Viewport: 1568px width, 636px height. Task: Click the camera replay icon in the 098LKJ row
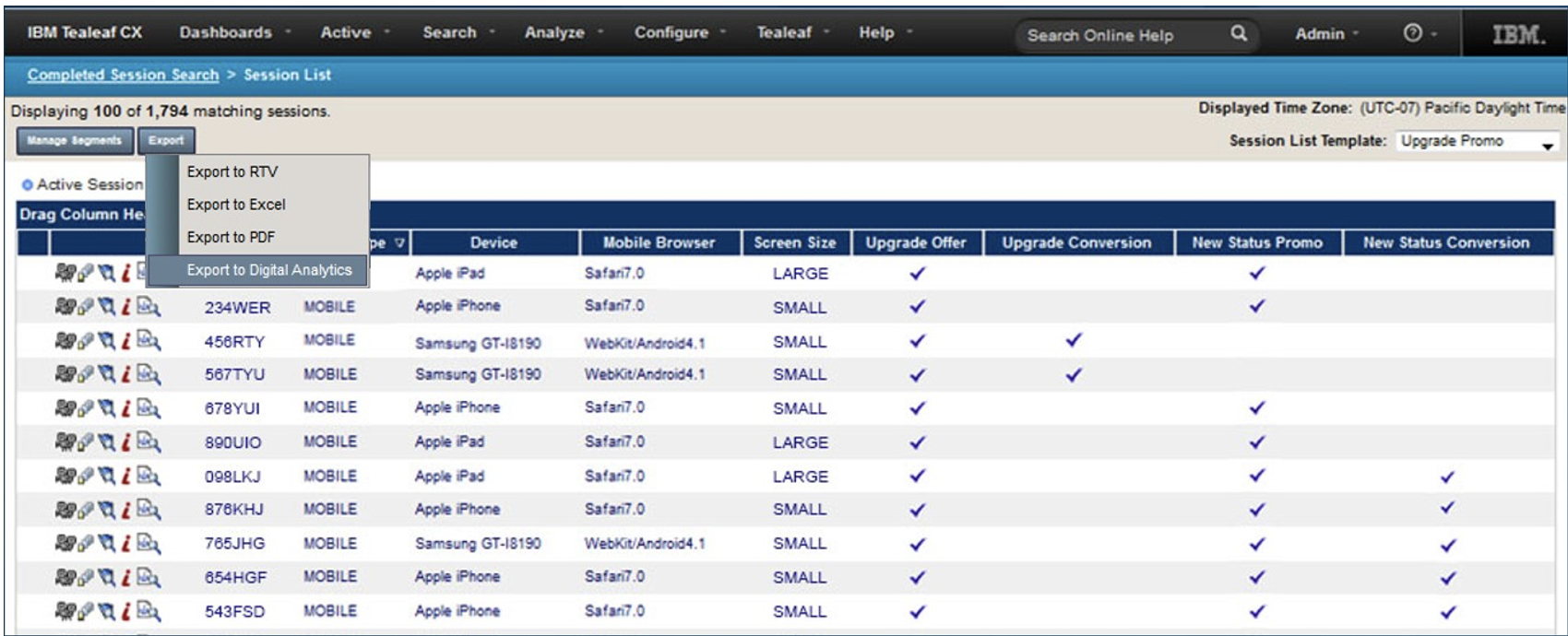click(65, 476)
